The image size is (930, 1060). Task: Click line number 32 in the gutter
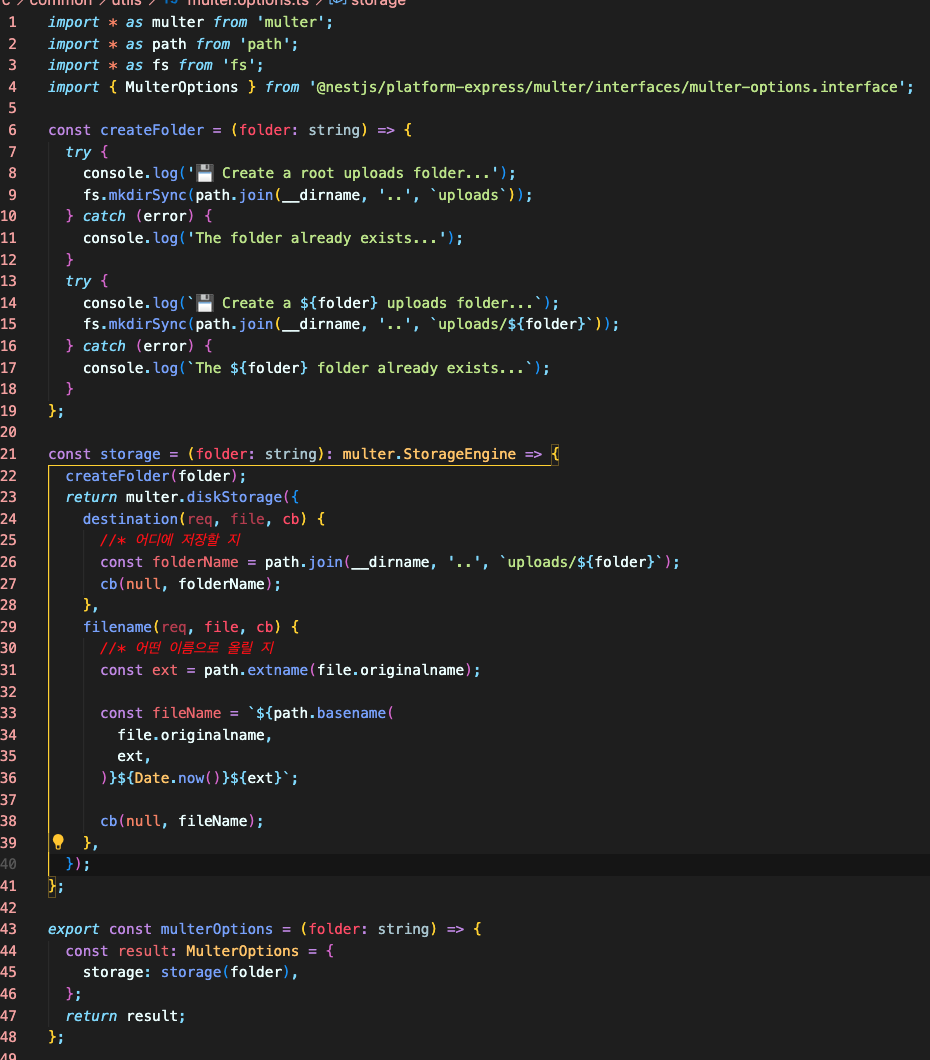8,692
